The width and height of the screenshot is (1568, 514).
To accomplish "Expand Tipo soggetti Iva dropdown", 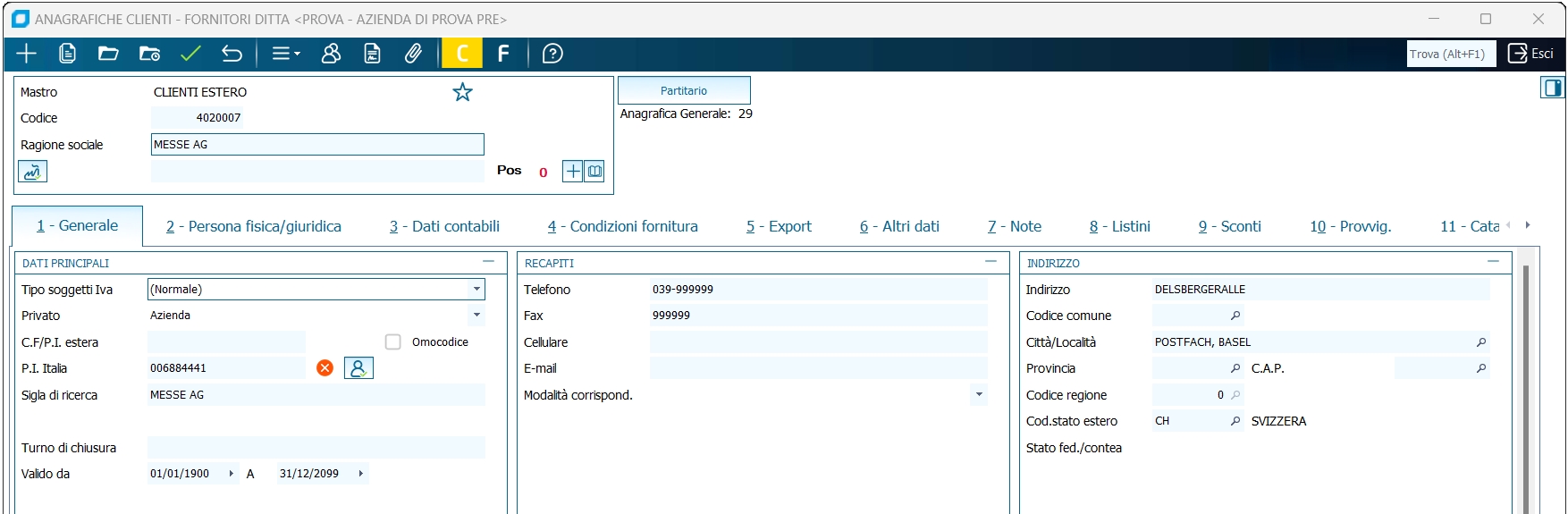I will pyautogui.click(x=476, y=289).
